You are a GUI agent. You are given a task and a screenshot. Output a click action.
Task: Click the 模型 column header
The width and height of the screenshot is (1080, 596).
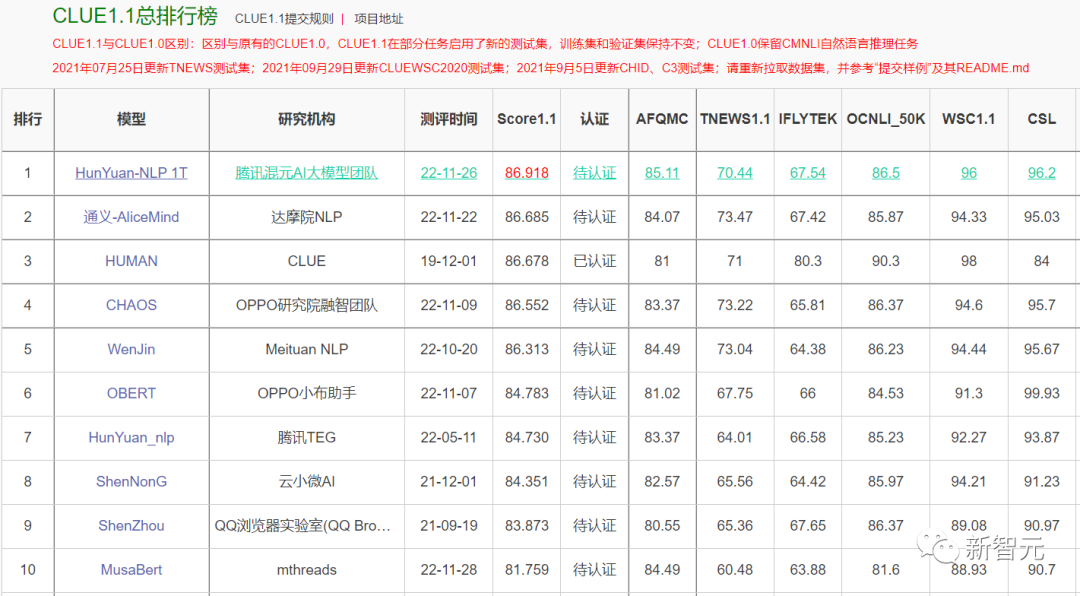(x=131, y=119)
